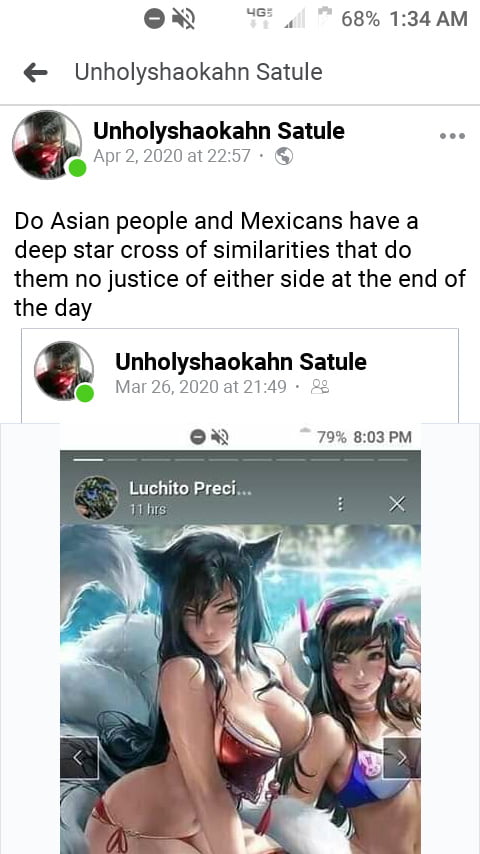This screenshot has width=480, height=854.
Task: Advance to next story with right arrow
Action: (402, 758)
